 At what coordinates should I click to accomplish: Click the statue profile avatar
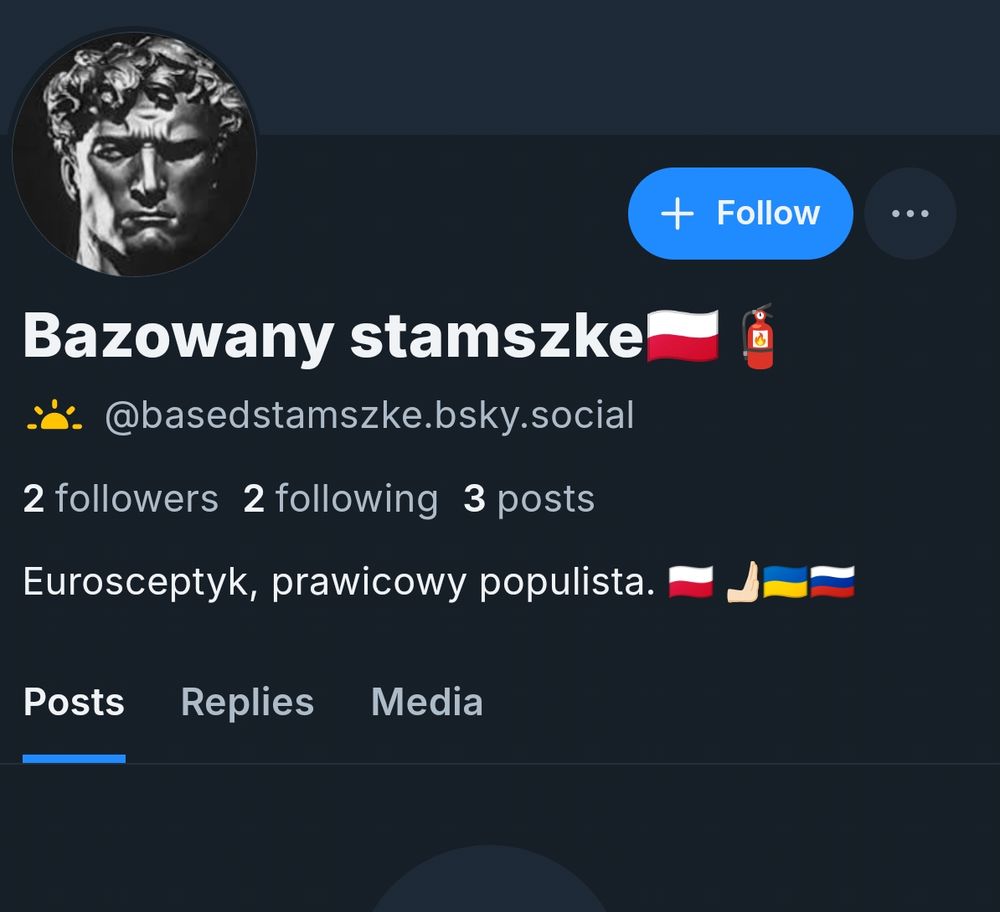[135, 154]
